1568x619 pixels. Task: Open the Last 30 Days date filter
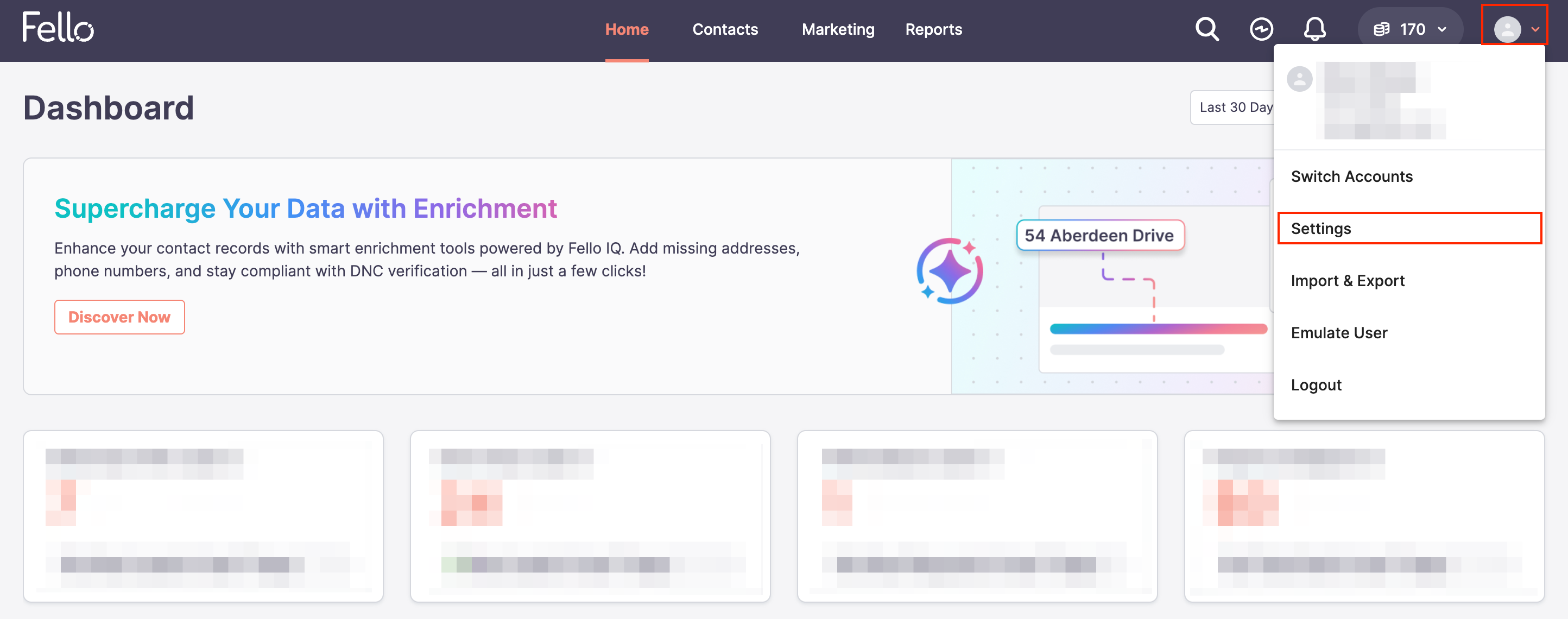(x=1232, y=108)
